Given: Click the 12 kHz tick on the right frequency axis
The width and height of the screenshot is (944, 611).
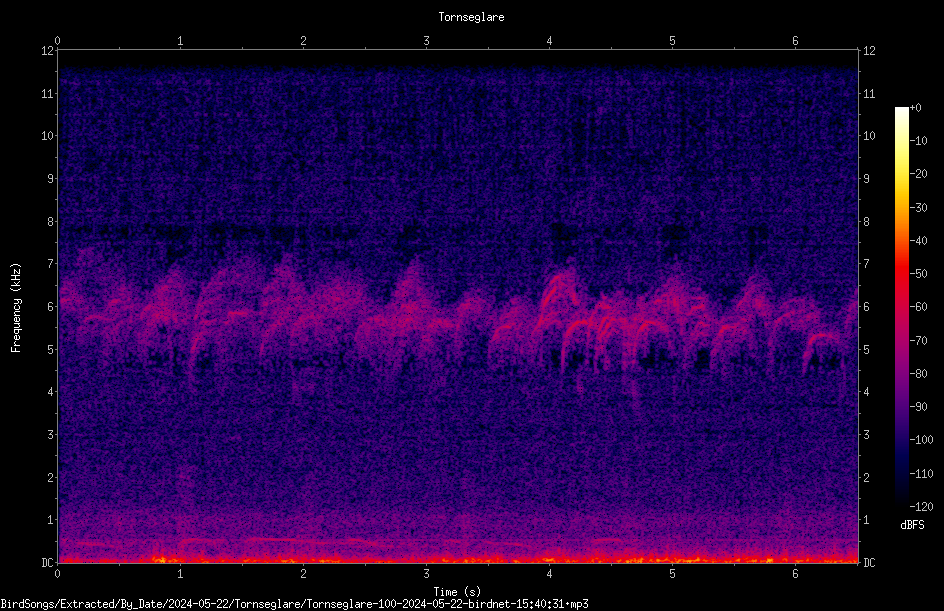Looking at the screenshot, I should click(869, 51).
